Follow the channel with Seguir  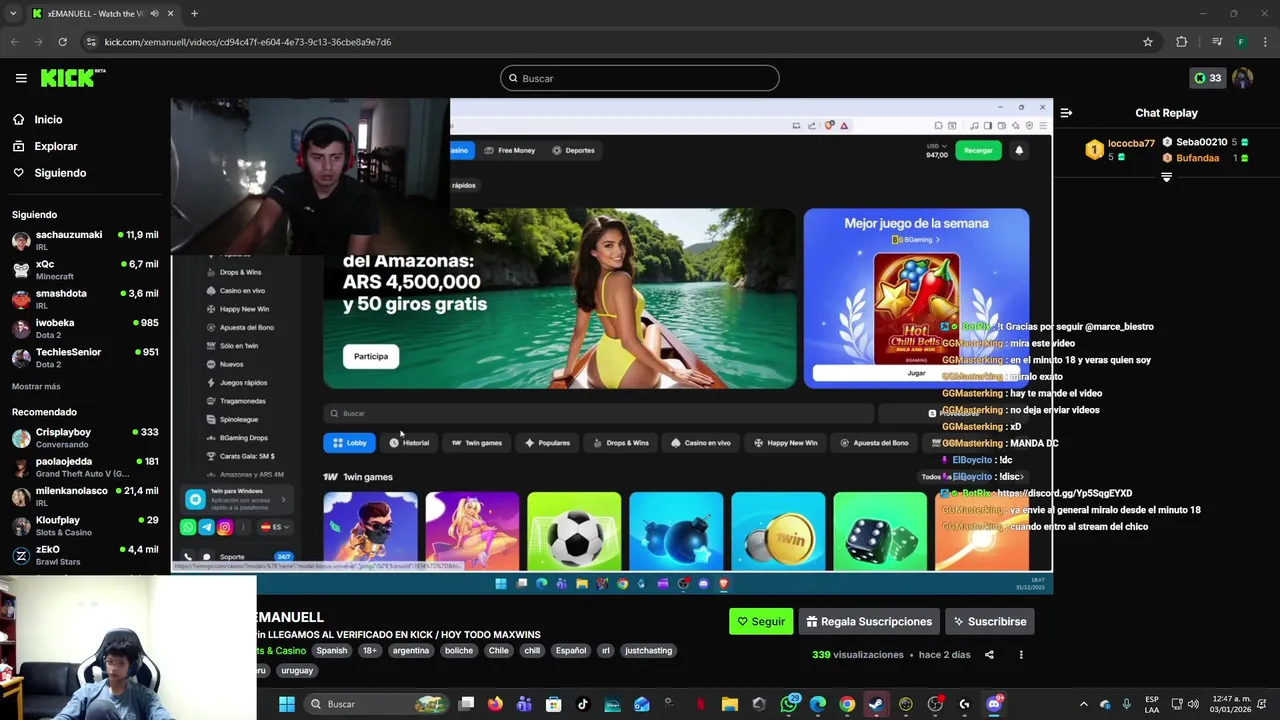[x=761, y=621]
